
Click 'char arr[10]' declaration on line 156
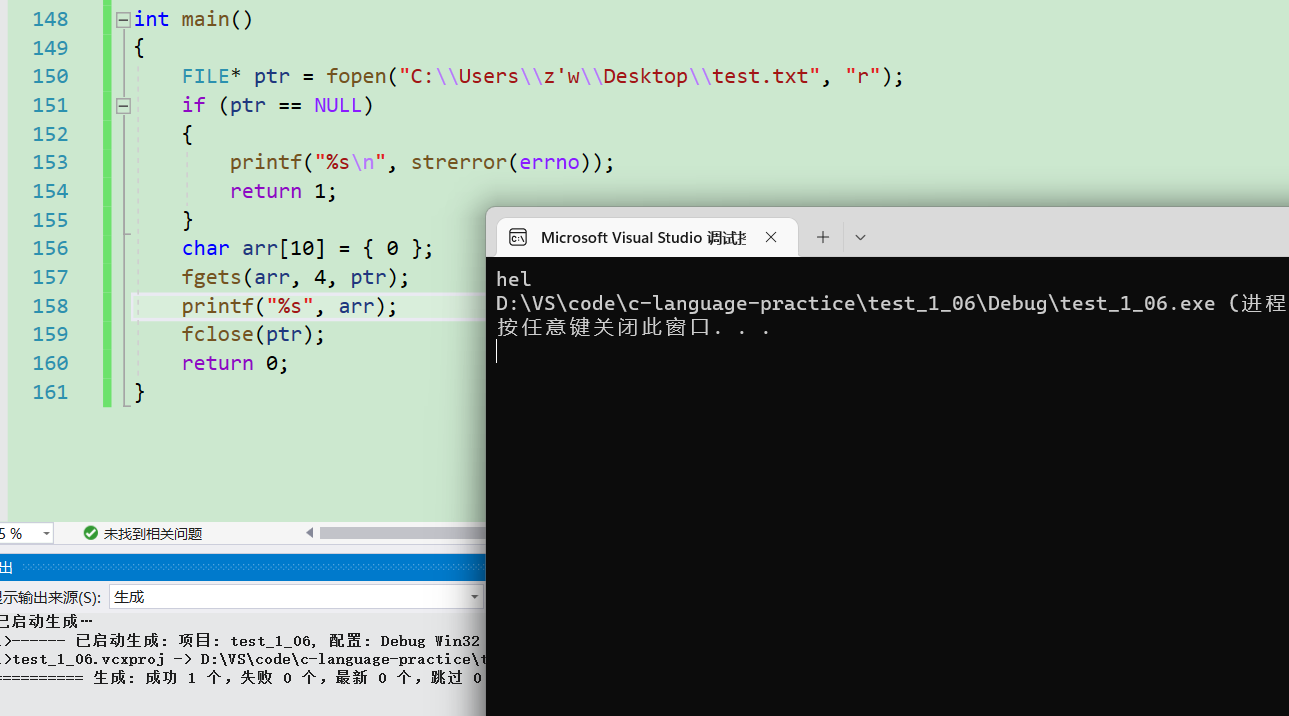[253, 248]
